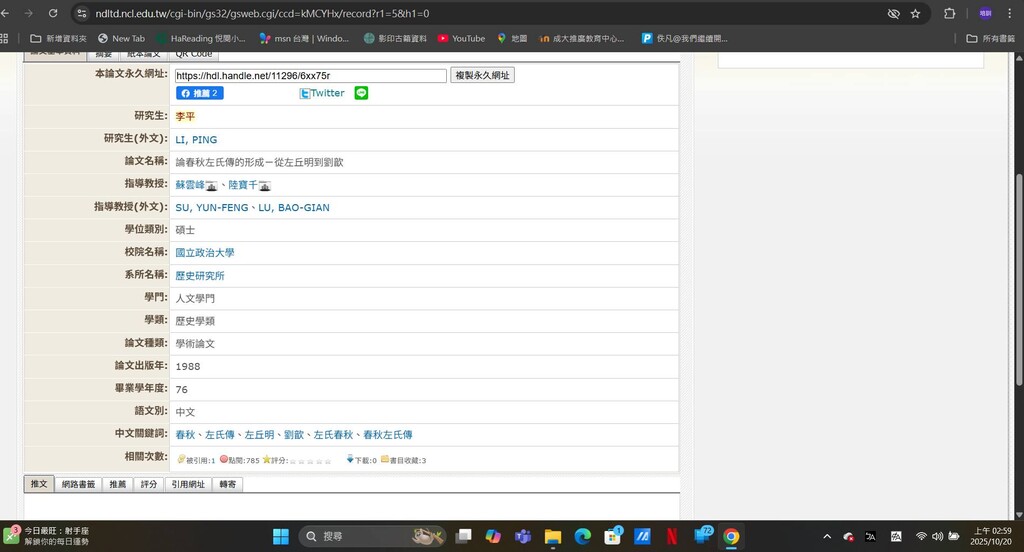Click the first empty rating star
This screenshot has width=1024, height=552.
(293, 461)
